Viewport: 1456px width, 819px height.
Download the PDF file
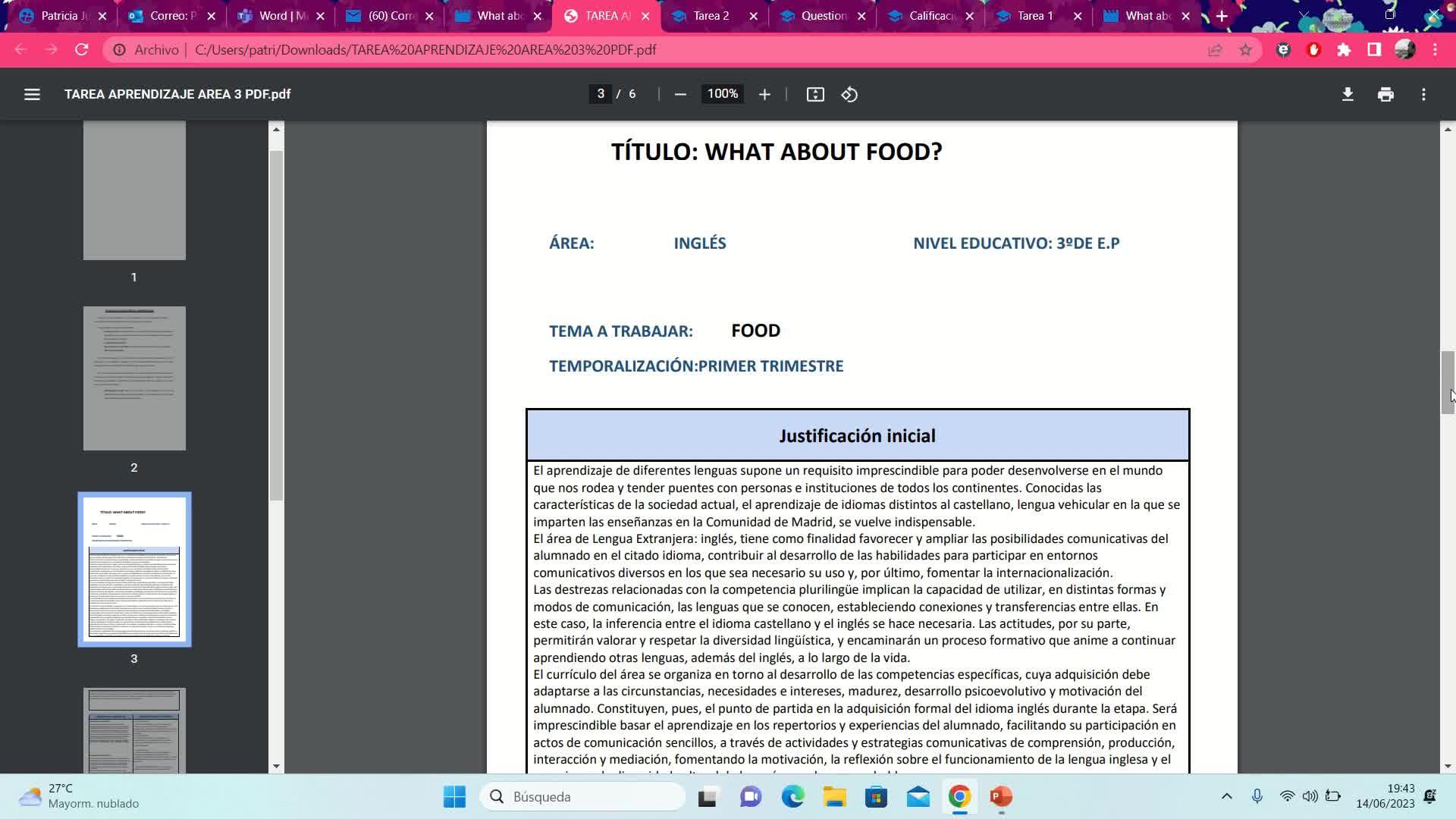coord(1348,94)
